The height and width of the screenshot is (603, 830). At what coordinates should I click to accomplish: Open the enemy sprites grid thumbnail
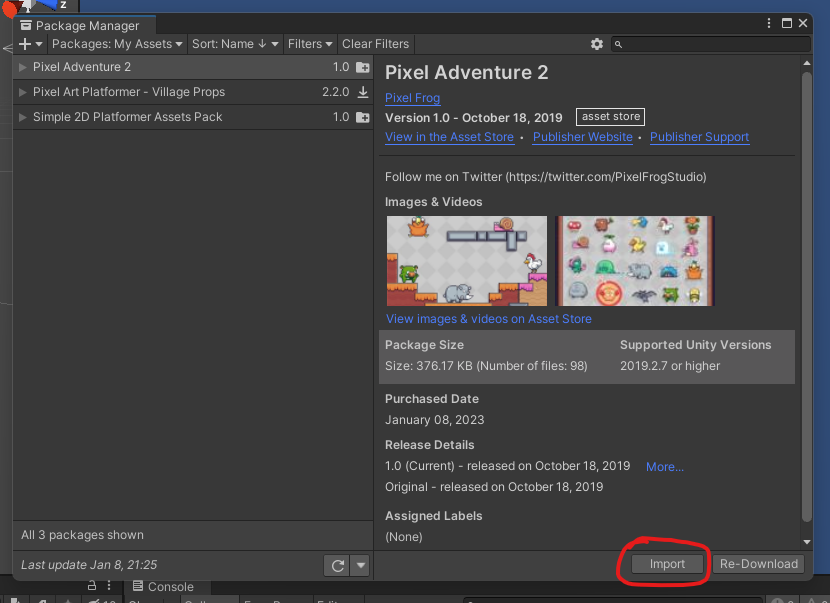coord(635,260)
